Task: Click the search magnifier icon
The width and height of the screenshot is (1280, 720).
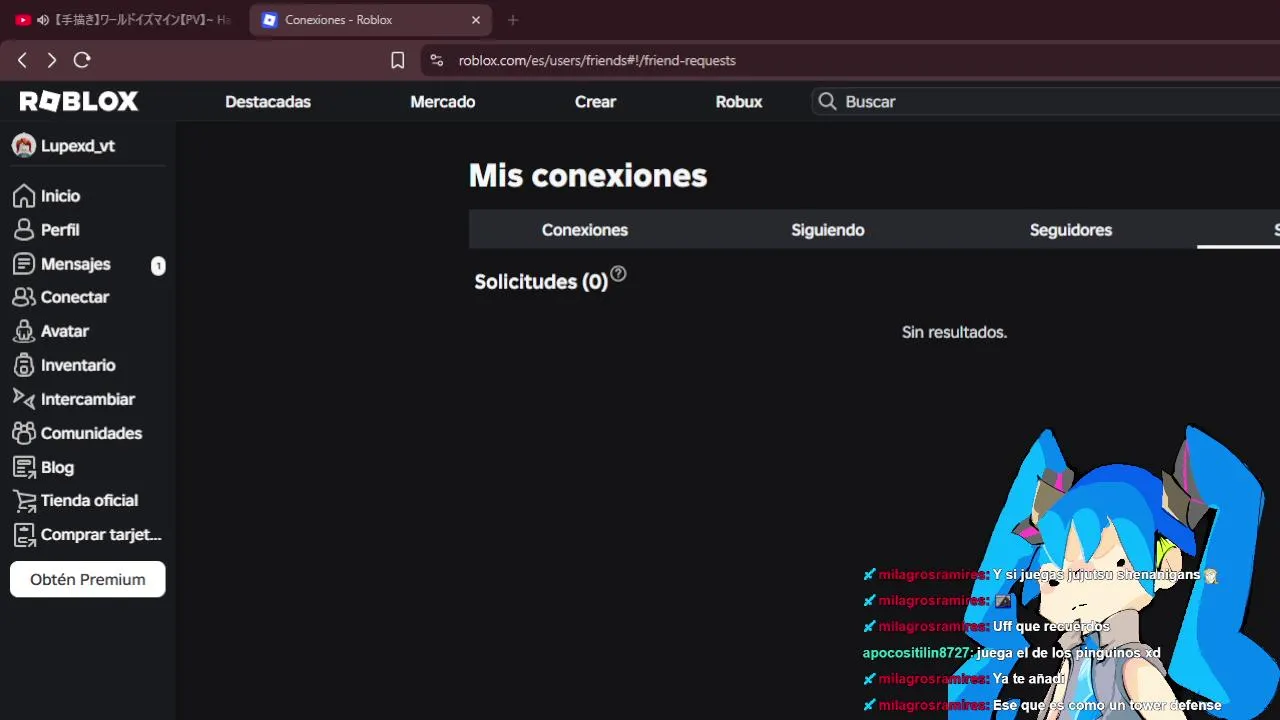Action: coord(827,101)
